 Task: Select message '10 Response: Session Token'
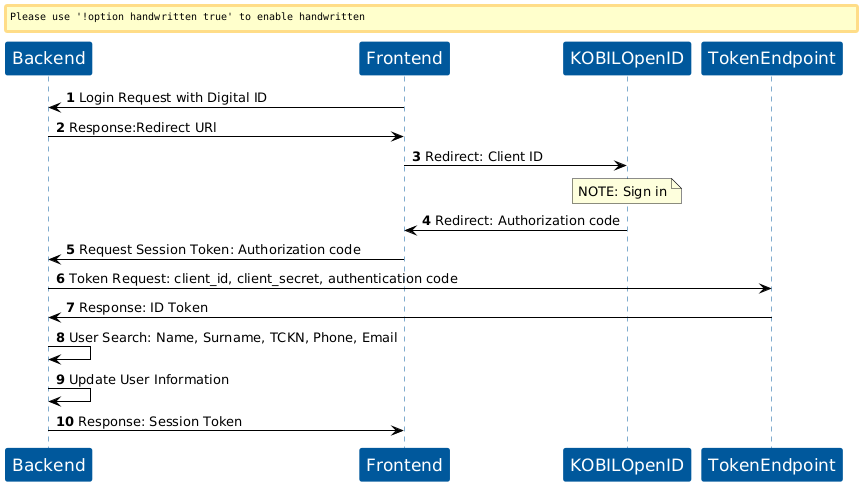149,422
